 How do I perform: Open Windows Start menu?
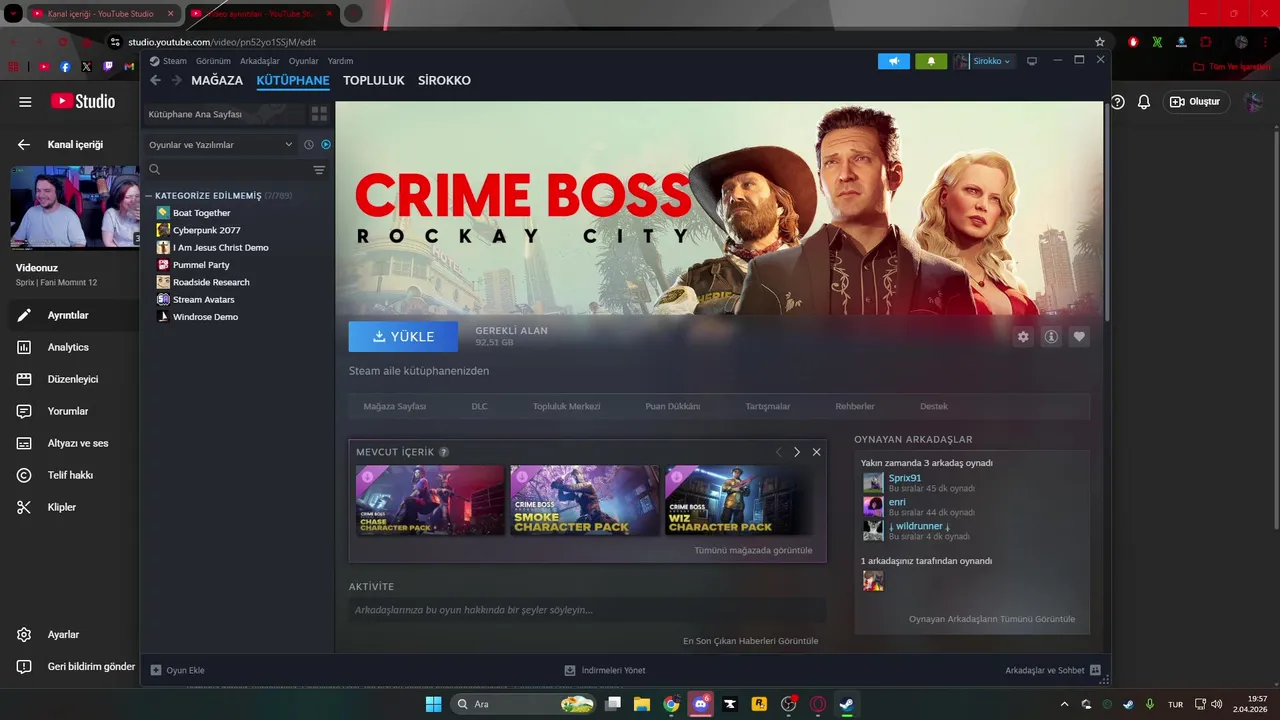[x=433, y=704]
